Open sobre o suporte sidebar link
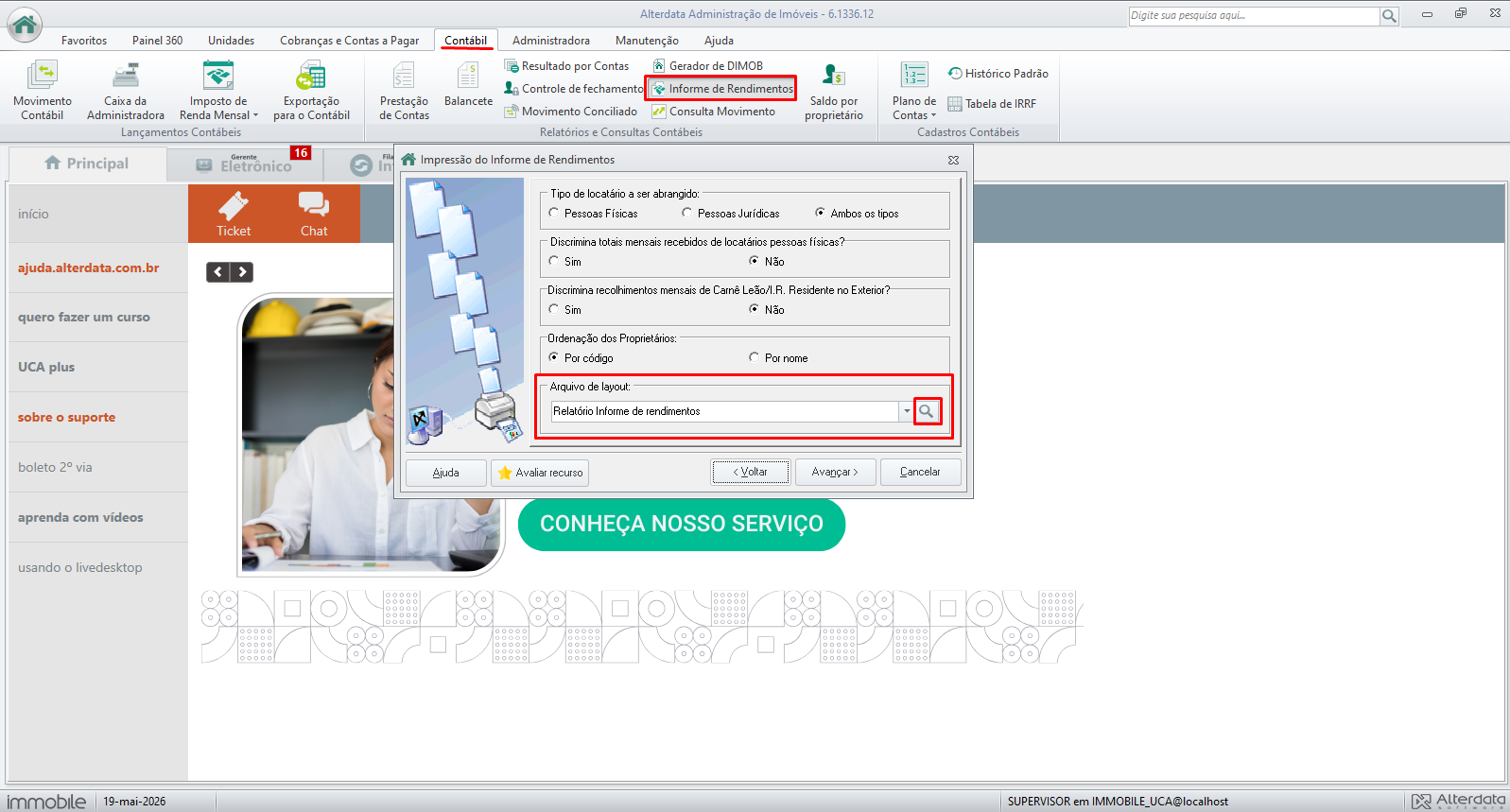Screen dimensions: 1510x812 pos(66,417)
